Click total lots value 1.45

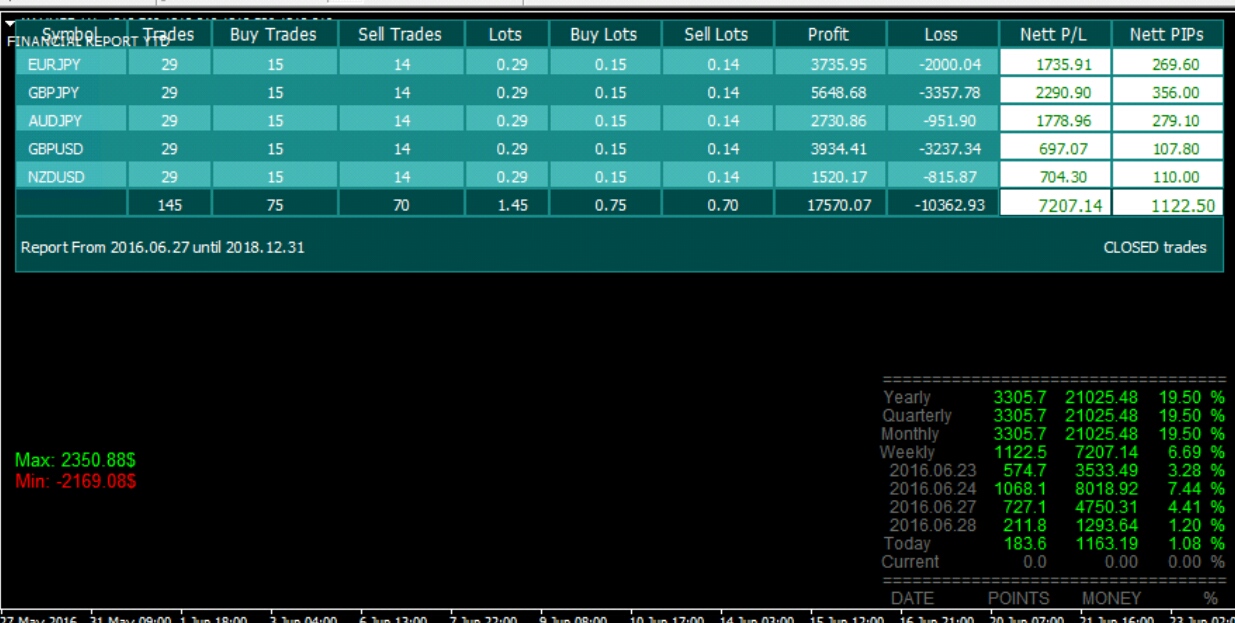click(512, 204)
